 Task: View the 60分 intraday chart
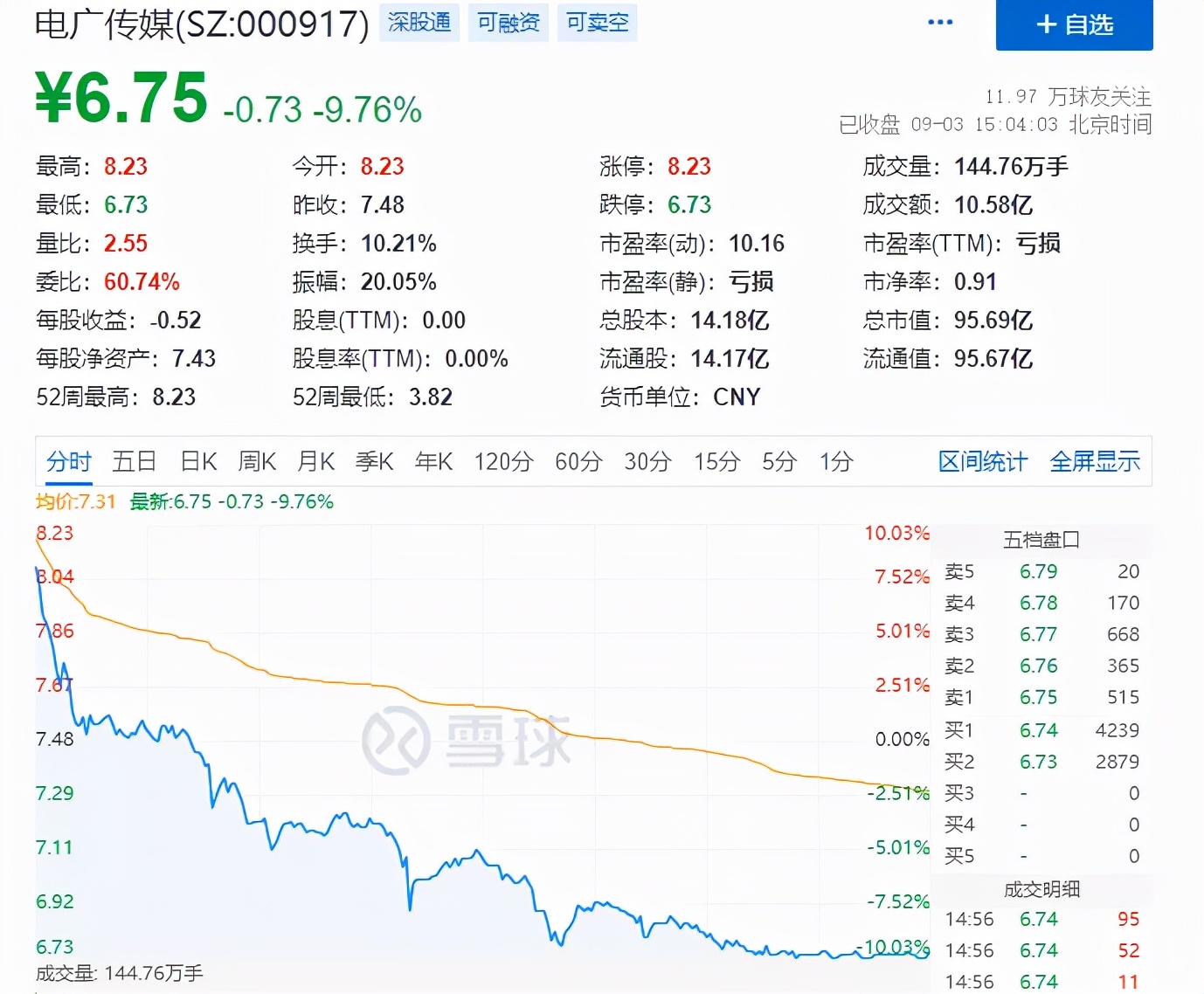click(x=577, y=461)
